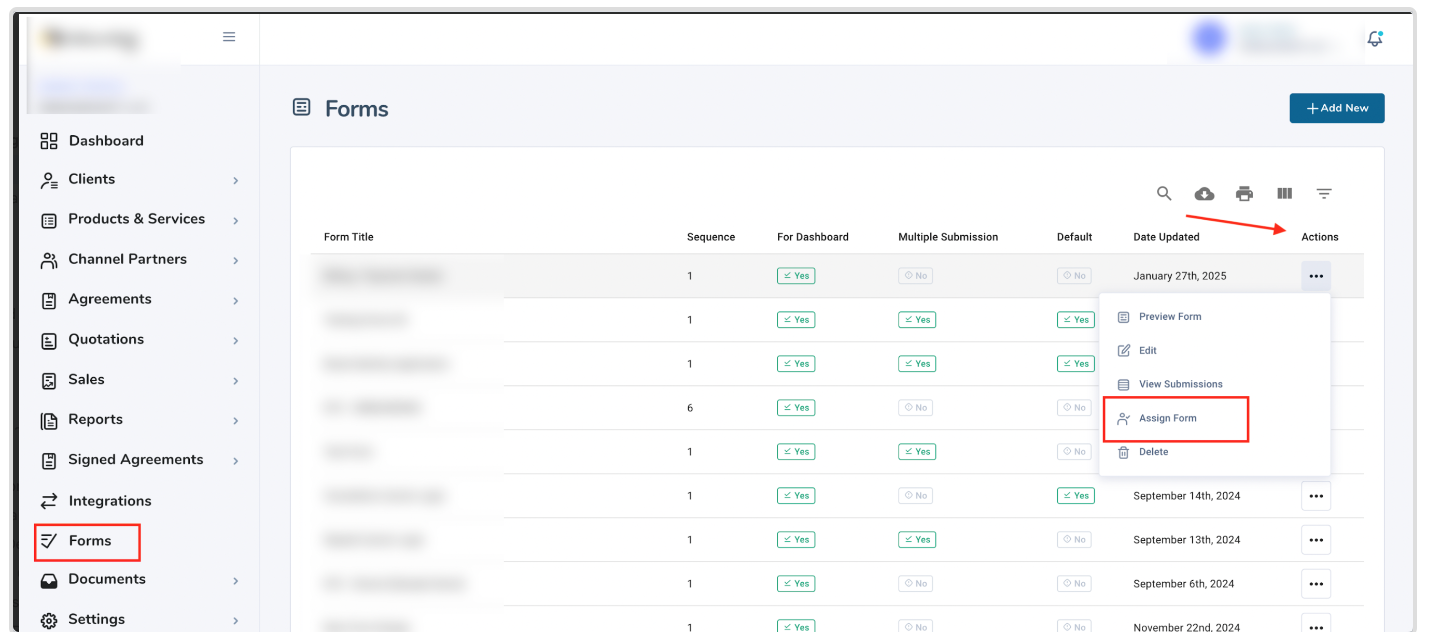The image size is (1429, 632).
Task: Toggle the For Dashboard Yes badge on first row
Action: click(x=795, y=275)
